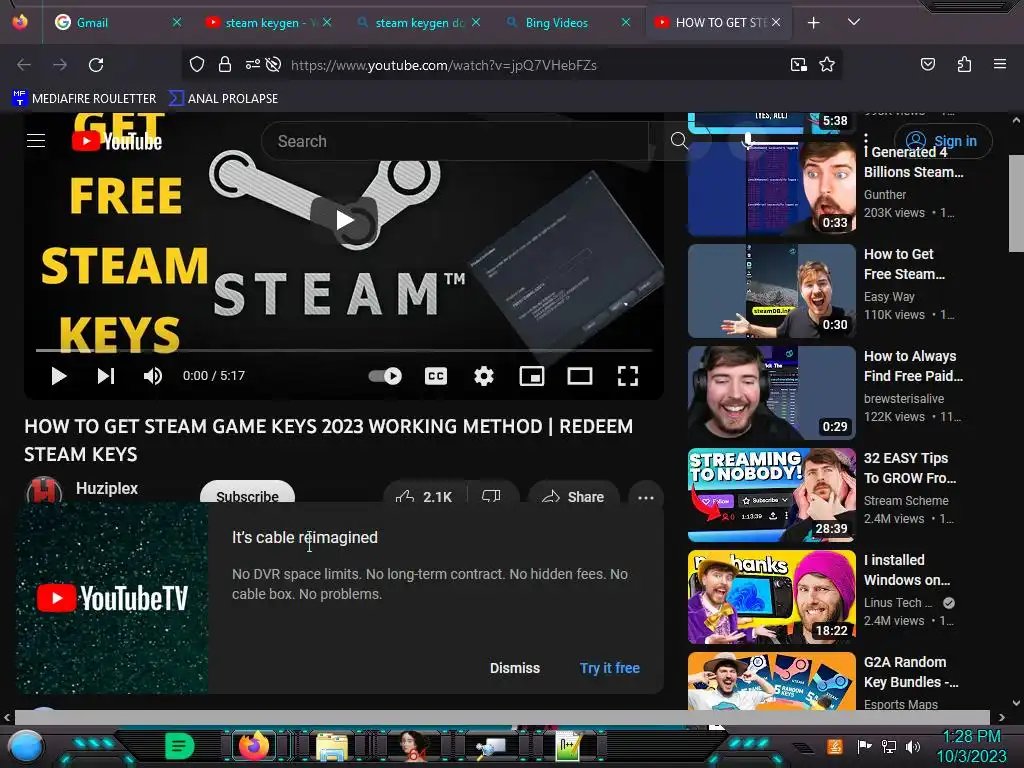Switch to steam keygen search tab
Image resolution: width=1024 pixels, height=768 pixels.
[413, 23]
